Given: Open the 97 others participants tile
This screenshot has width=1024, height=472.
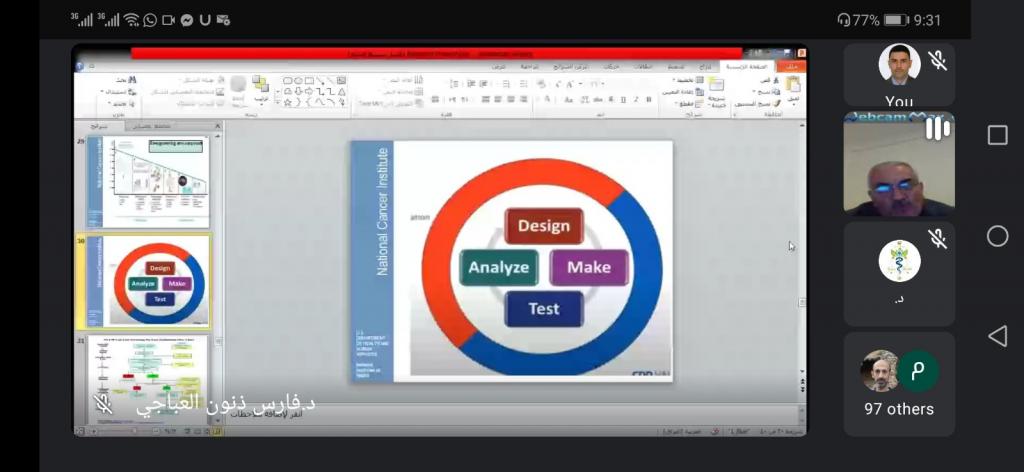Looking at the screenshot, I should [899, 385].
